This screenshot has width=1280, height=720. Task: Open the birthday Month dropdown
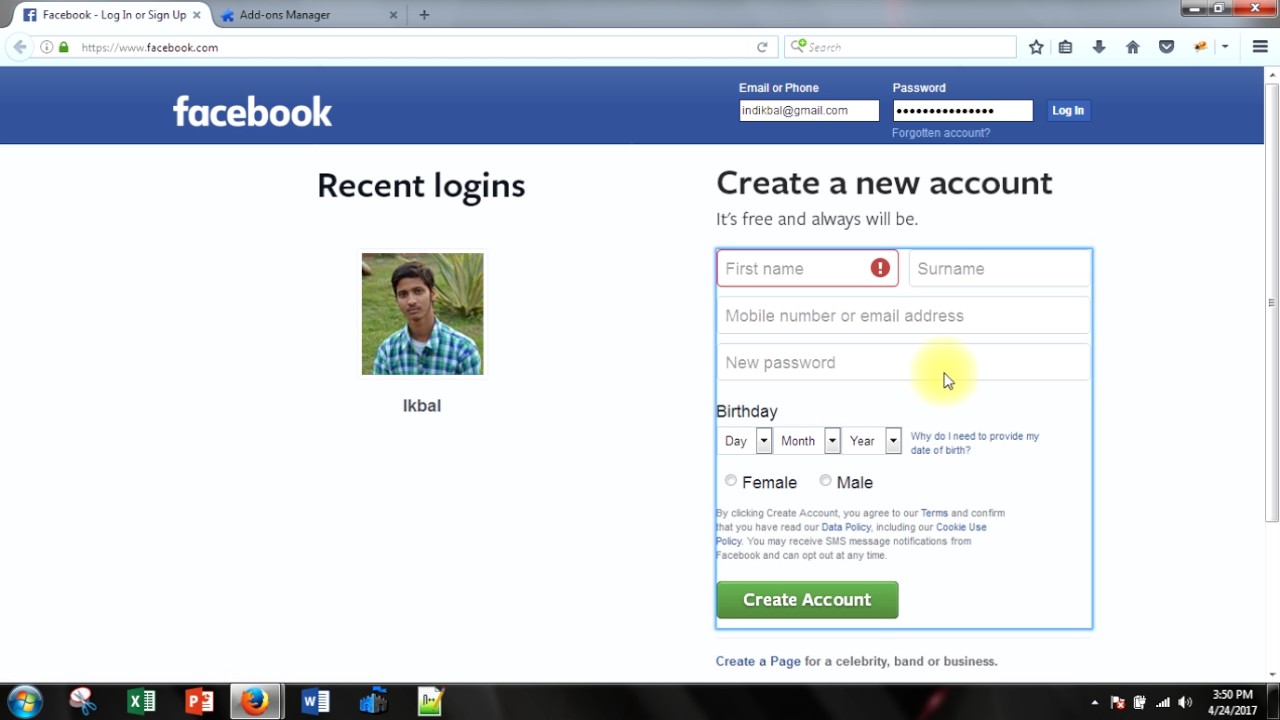pyautogui.click(x=807, y=440)
